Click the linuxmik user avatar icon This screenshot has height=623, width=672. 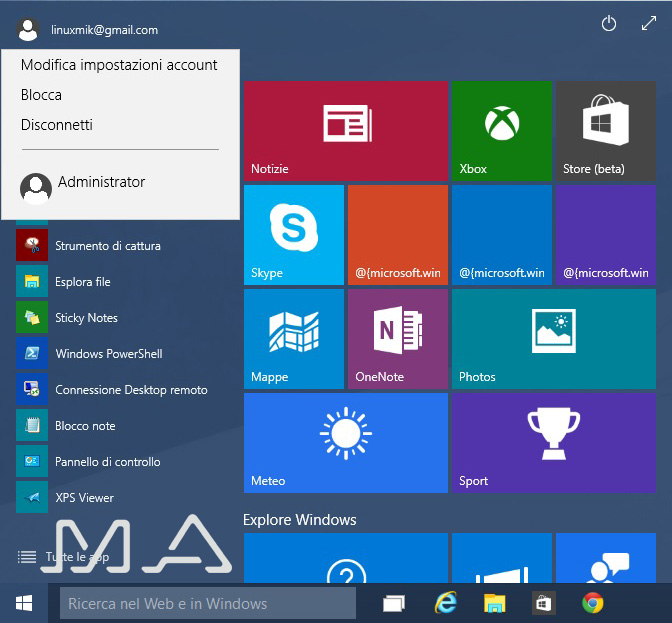(28, 30)
